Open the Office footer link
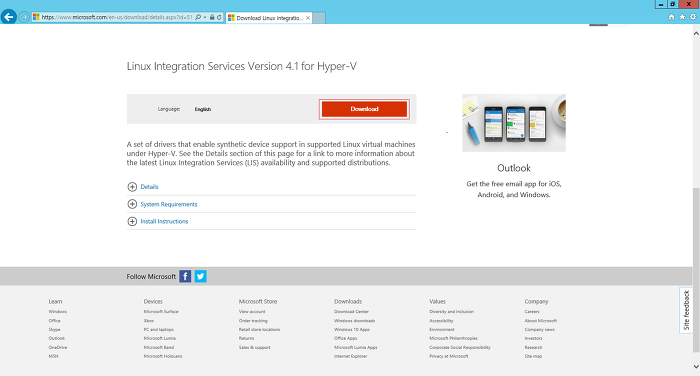This screenshot has width=700, height=376. click(x=54, y=321)
